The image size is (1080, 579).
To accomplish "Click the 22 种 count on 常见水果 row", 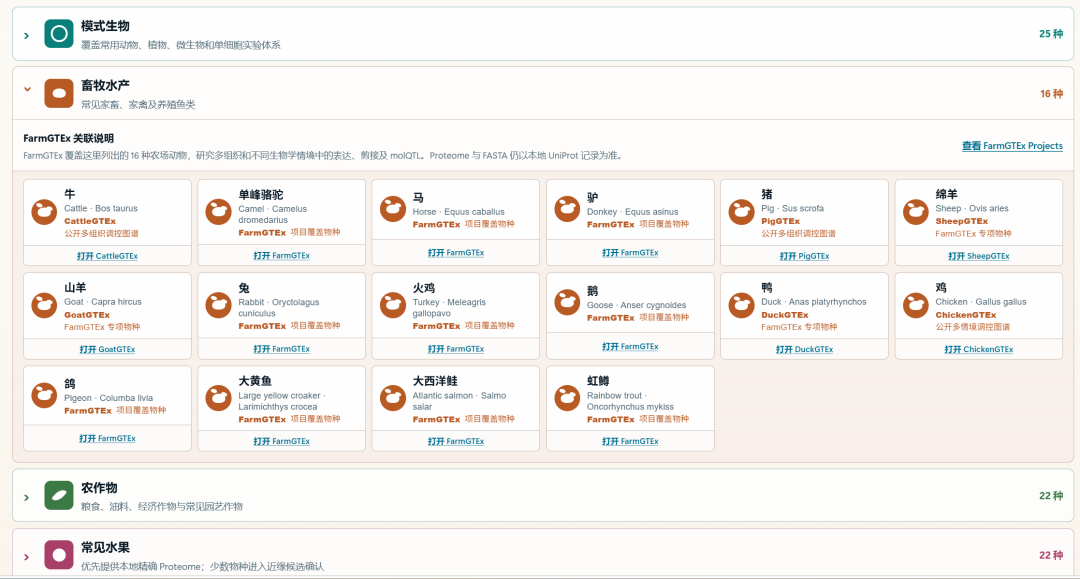I will coord(1050,555).
